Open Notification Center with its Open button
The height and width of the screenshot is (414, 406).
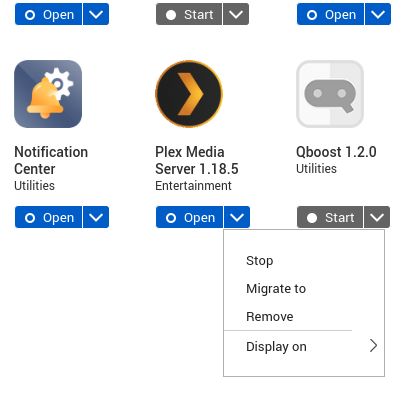(49, 217)
